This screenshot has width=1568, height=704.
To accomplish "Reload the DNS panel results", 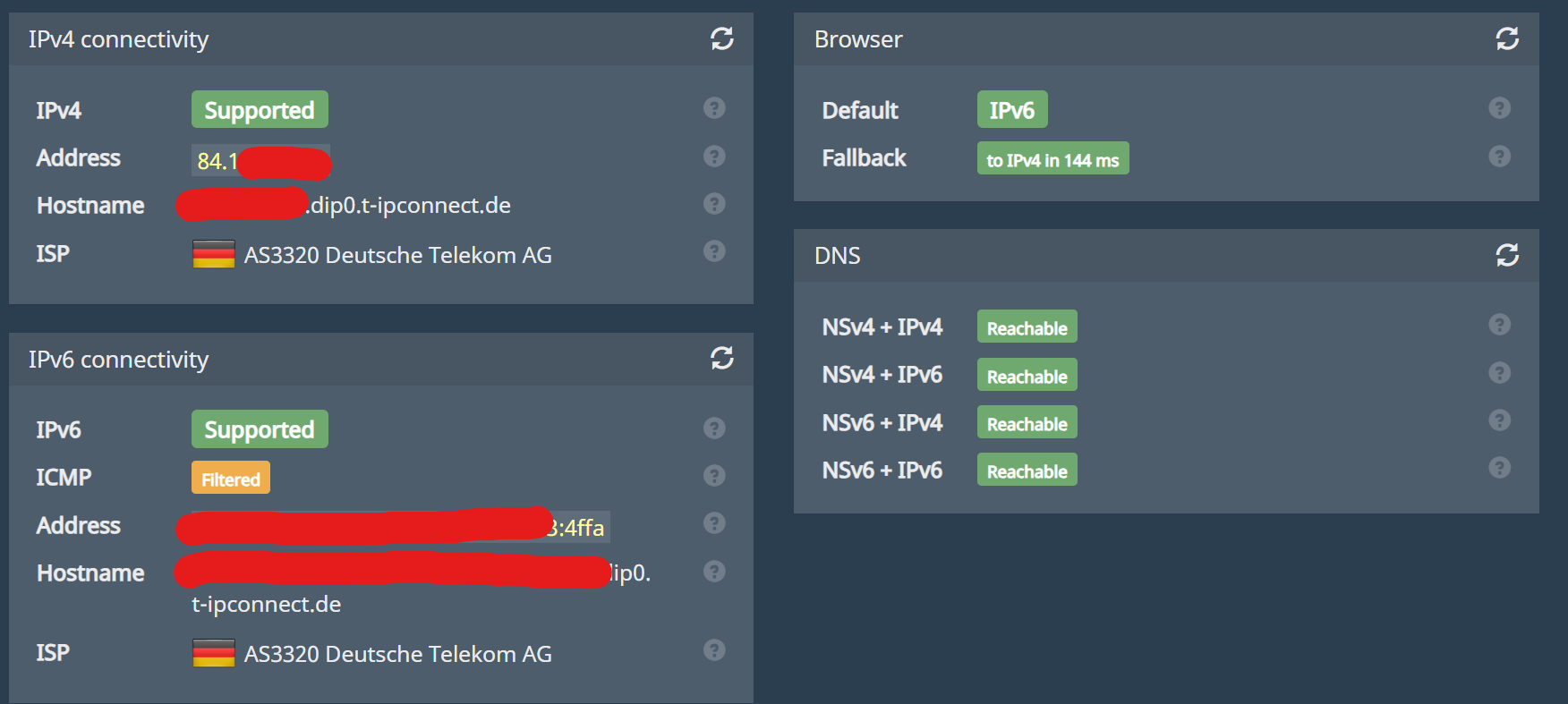I will click(1507, 256).
